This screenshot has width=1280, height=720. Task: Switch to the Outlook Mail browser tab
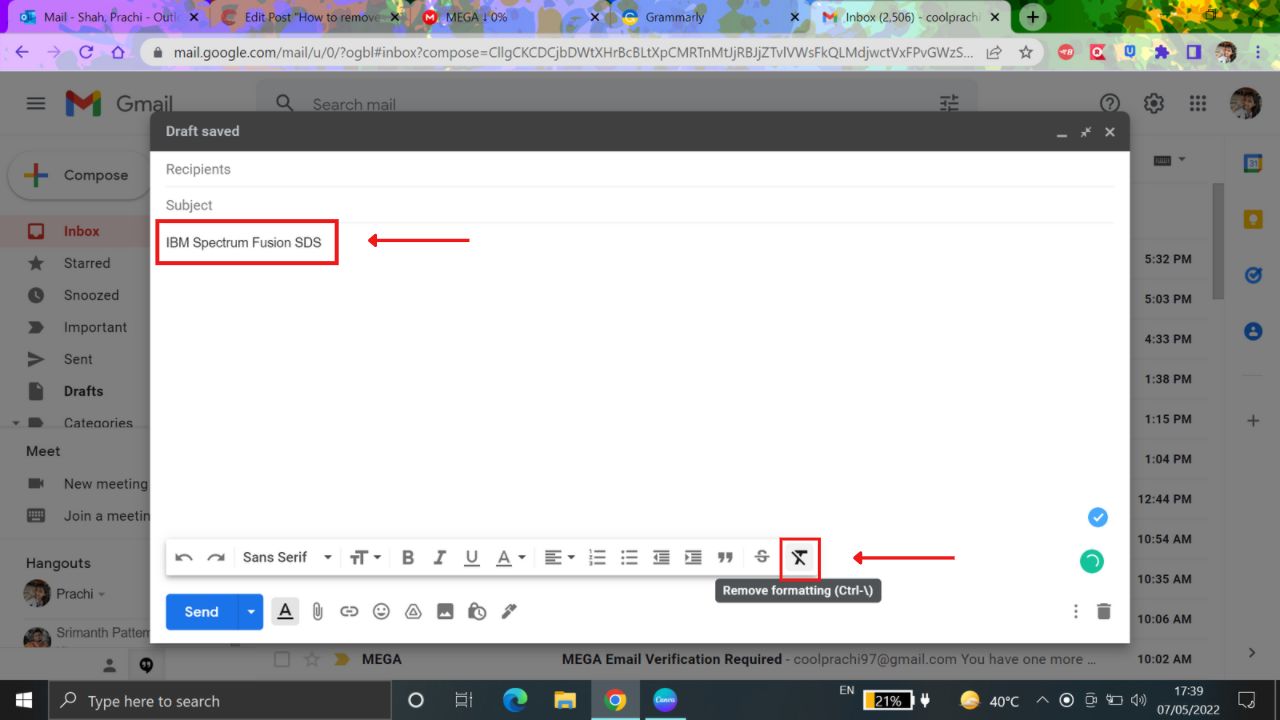pos(110,17)
